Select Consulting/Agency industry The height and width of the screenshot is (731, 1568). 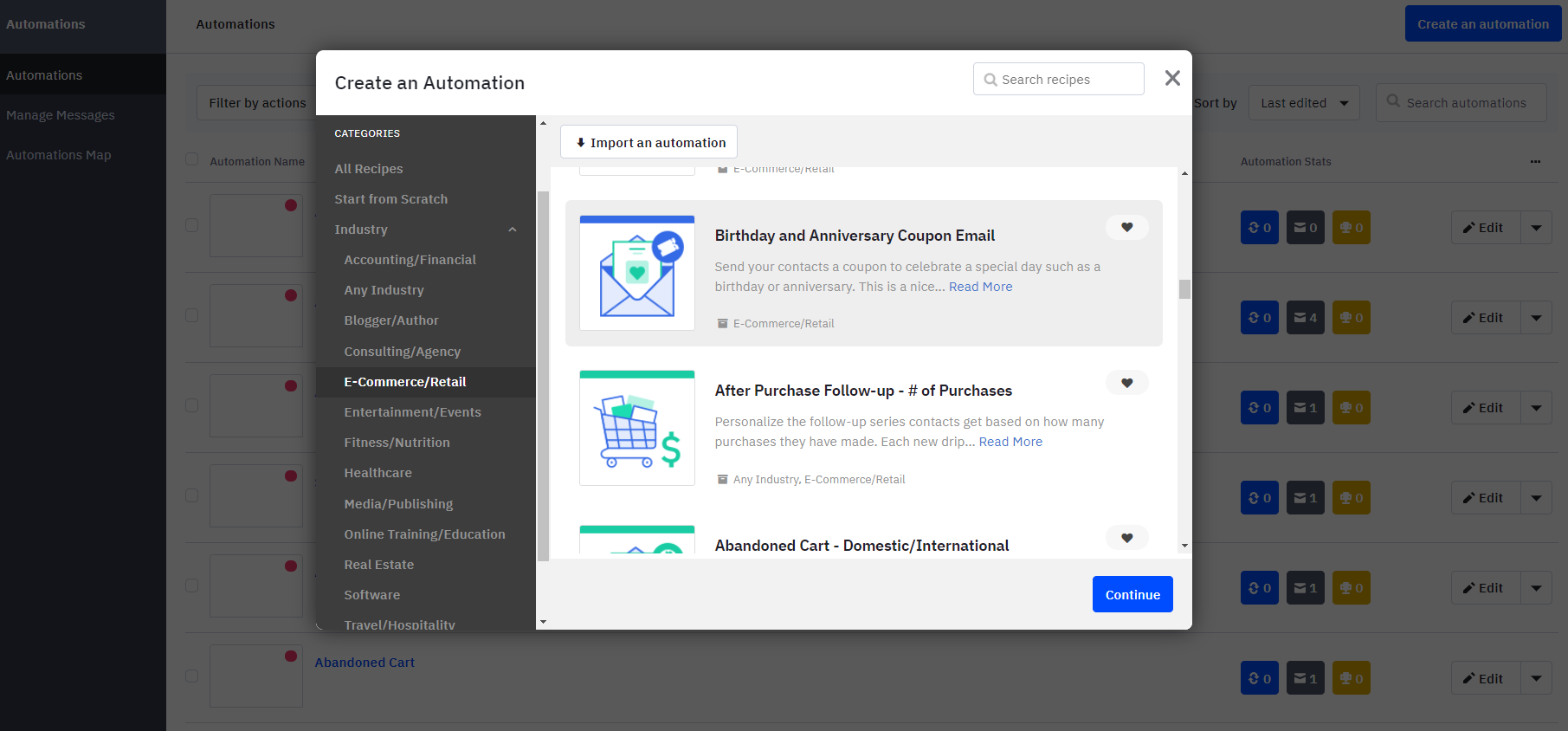403,352
